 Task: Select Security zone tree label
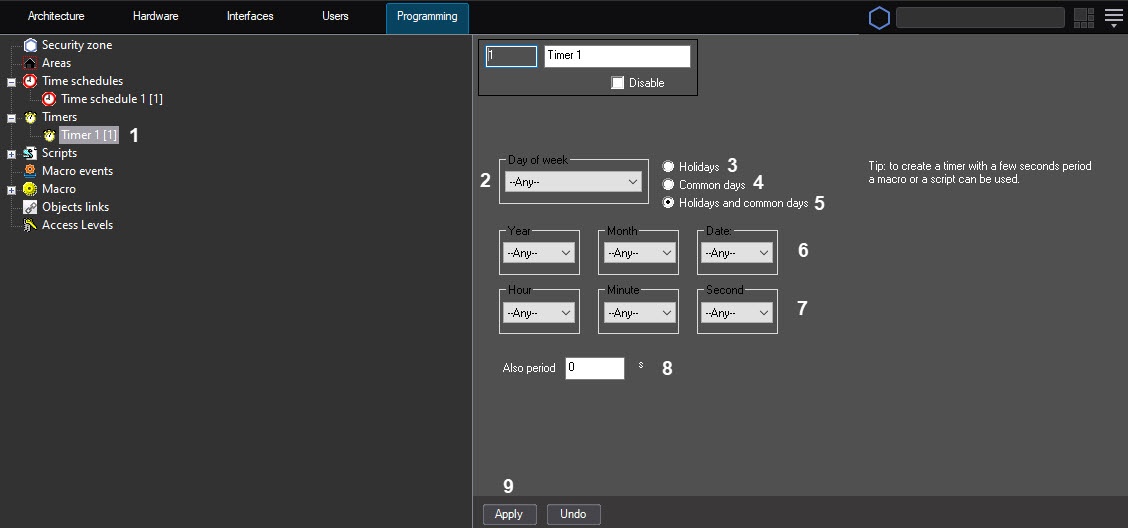pos(77,45)
